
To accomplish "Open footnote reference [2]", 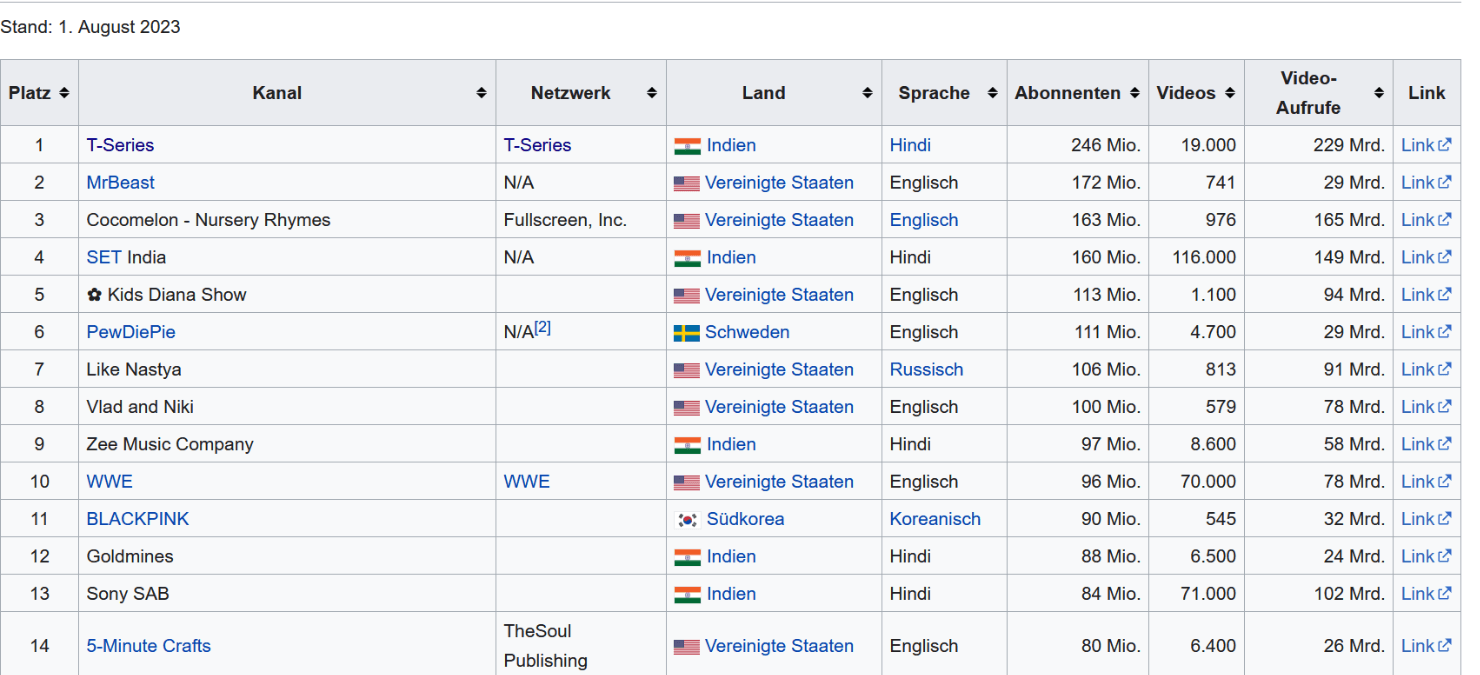I will pyautogui.click(x=543, y=328).
